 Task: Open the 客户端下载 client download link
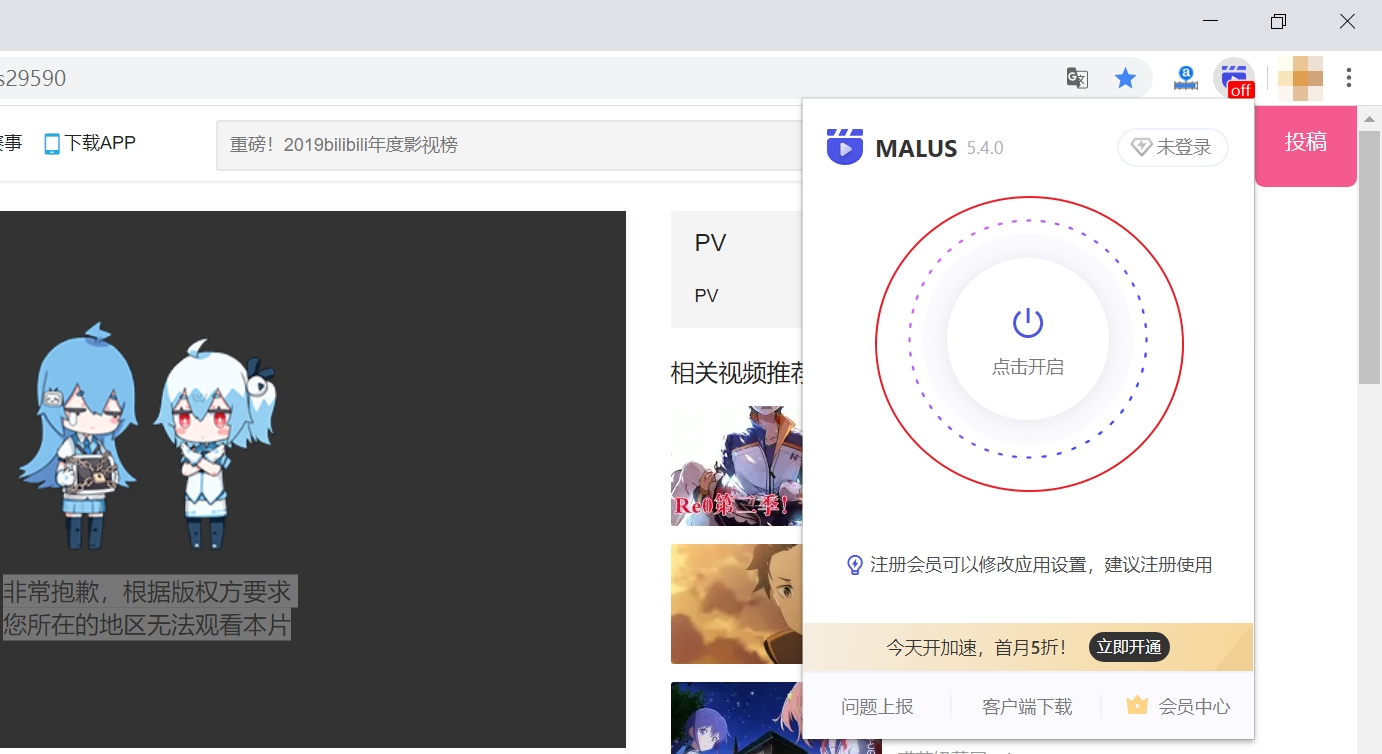pos(1027,706)
